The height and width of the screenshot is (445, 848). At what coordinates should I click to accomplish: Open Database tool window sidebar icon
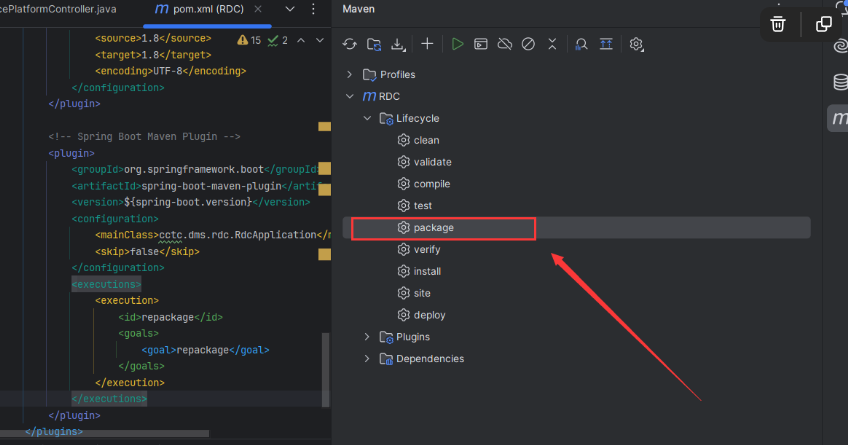(x=840, y=82)
